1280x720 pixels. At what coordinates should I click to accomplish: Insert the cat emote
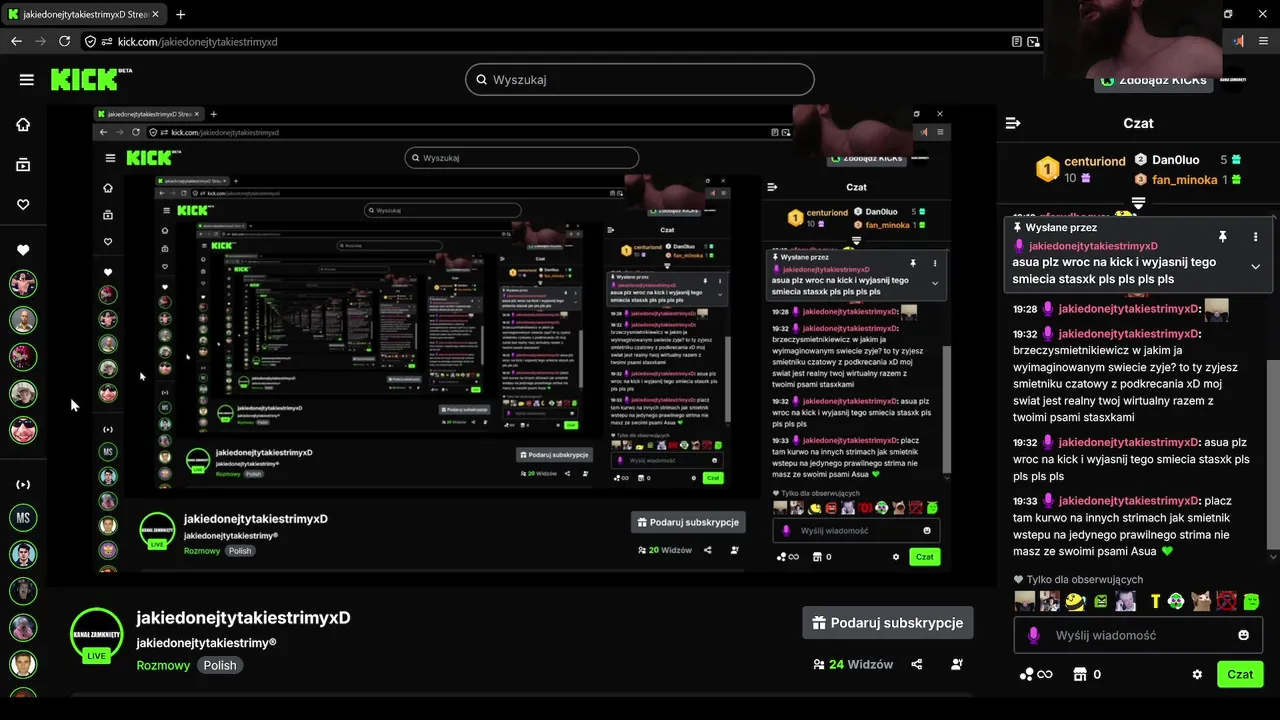coord(1201,601)
